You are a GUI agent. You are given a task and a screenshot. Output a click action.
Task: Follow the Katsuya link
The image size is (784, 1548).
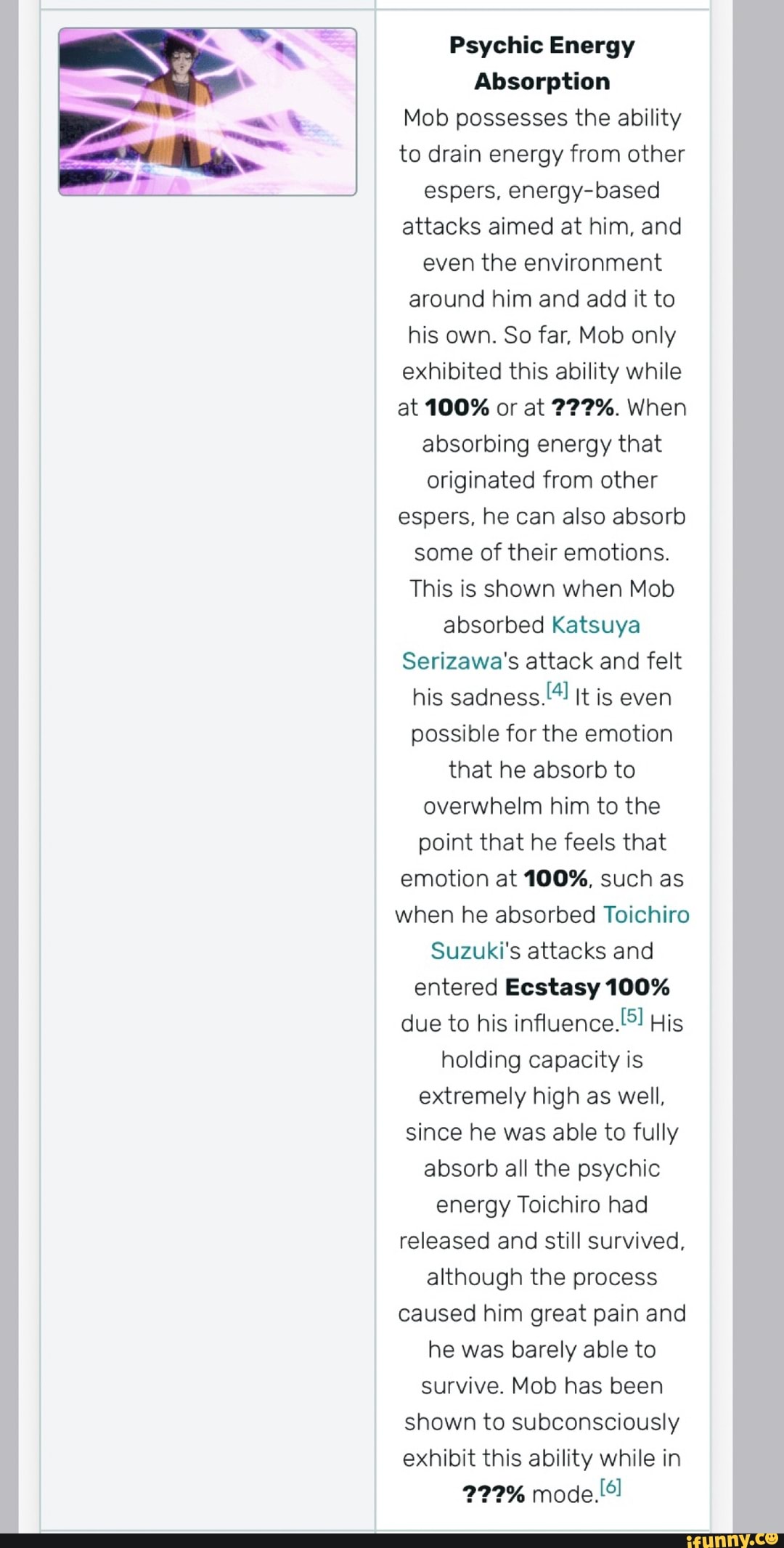(595, 625)
